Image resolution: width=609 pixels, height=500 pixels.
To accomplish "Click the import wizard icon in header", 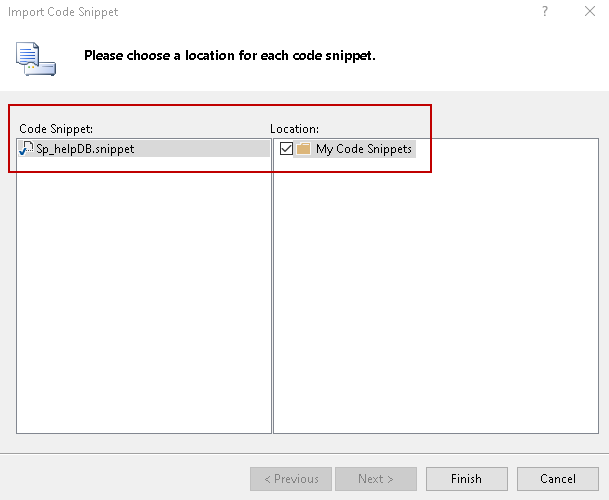I will tap(35, 57).
